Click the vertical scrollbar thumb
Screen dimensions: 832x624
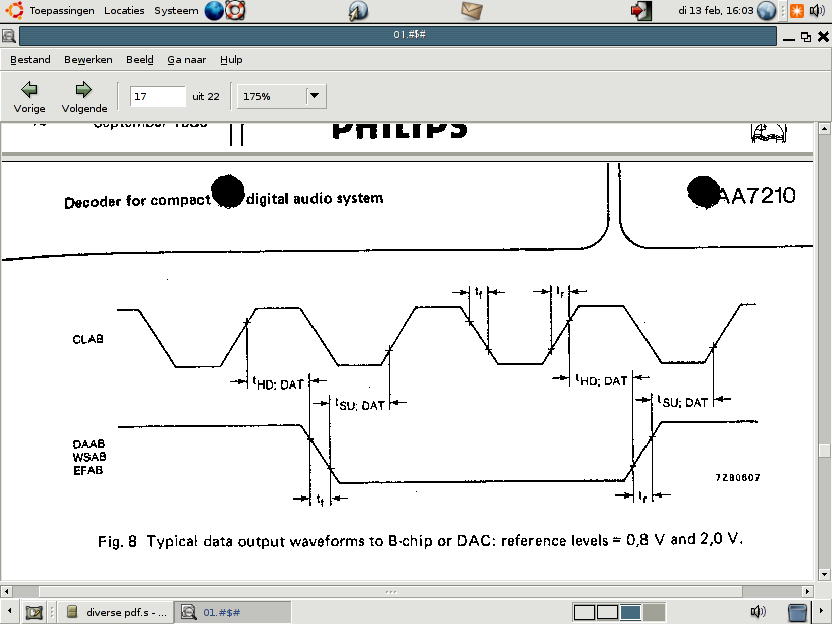[x=824, y=450]
